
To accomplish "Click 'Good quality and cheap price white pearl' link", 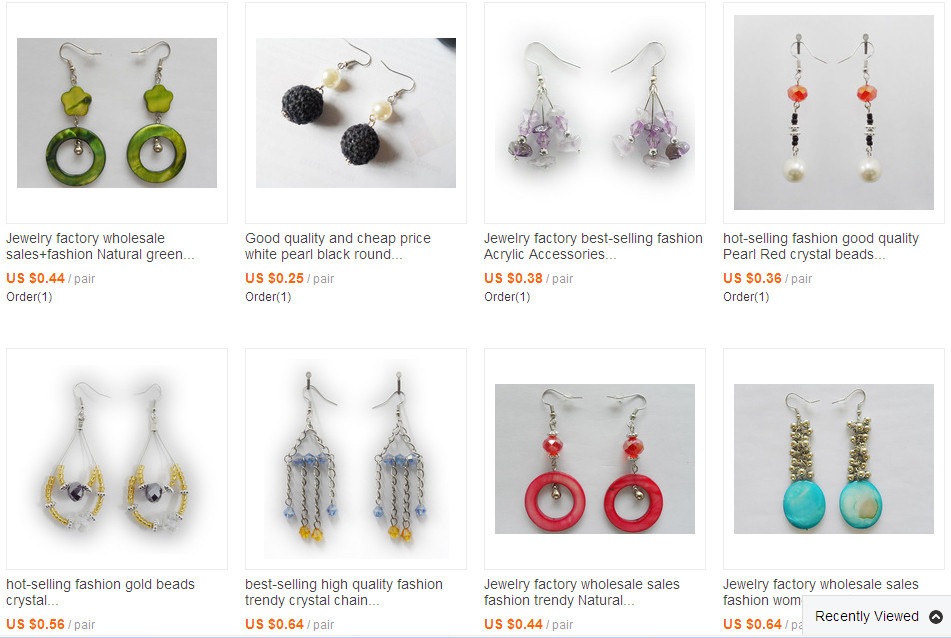I will pos(338,246).
